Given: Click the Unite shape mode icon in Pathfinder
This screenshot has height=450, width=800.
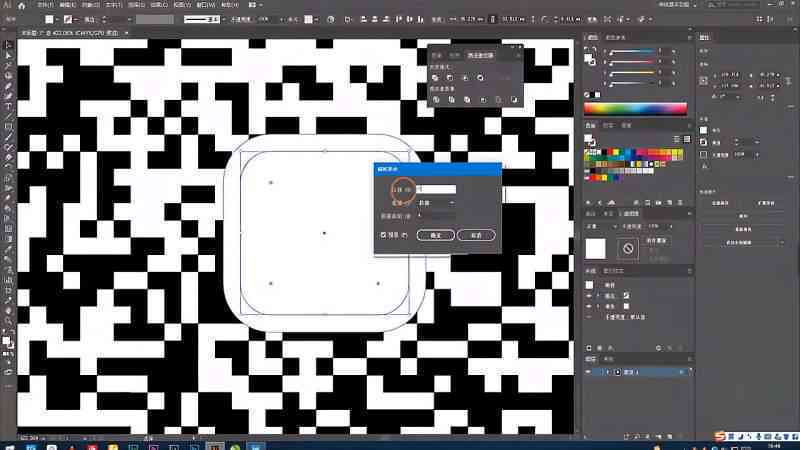Looking at the screenshot, I should [435, 78].
